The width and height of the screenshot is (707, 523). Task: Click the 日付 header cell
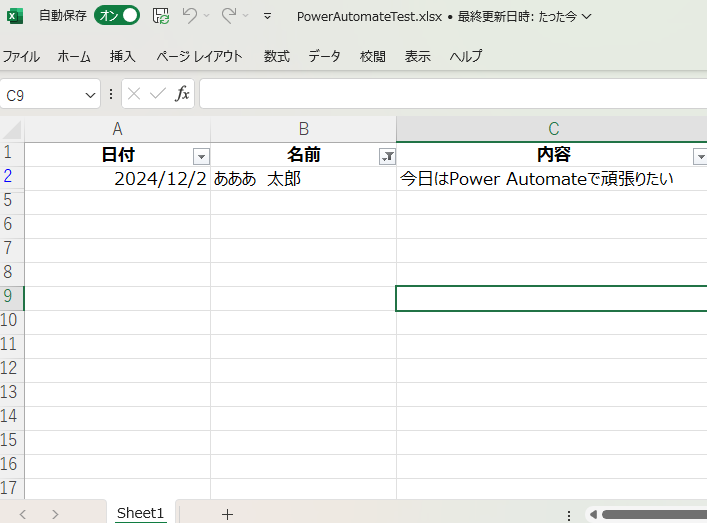[x=117, y=155]
